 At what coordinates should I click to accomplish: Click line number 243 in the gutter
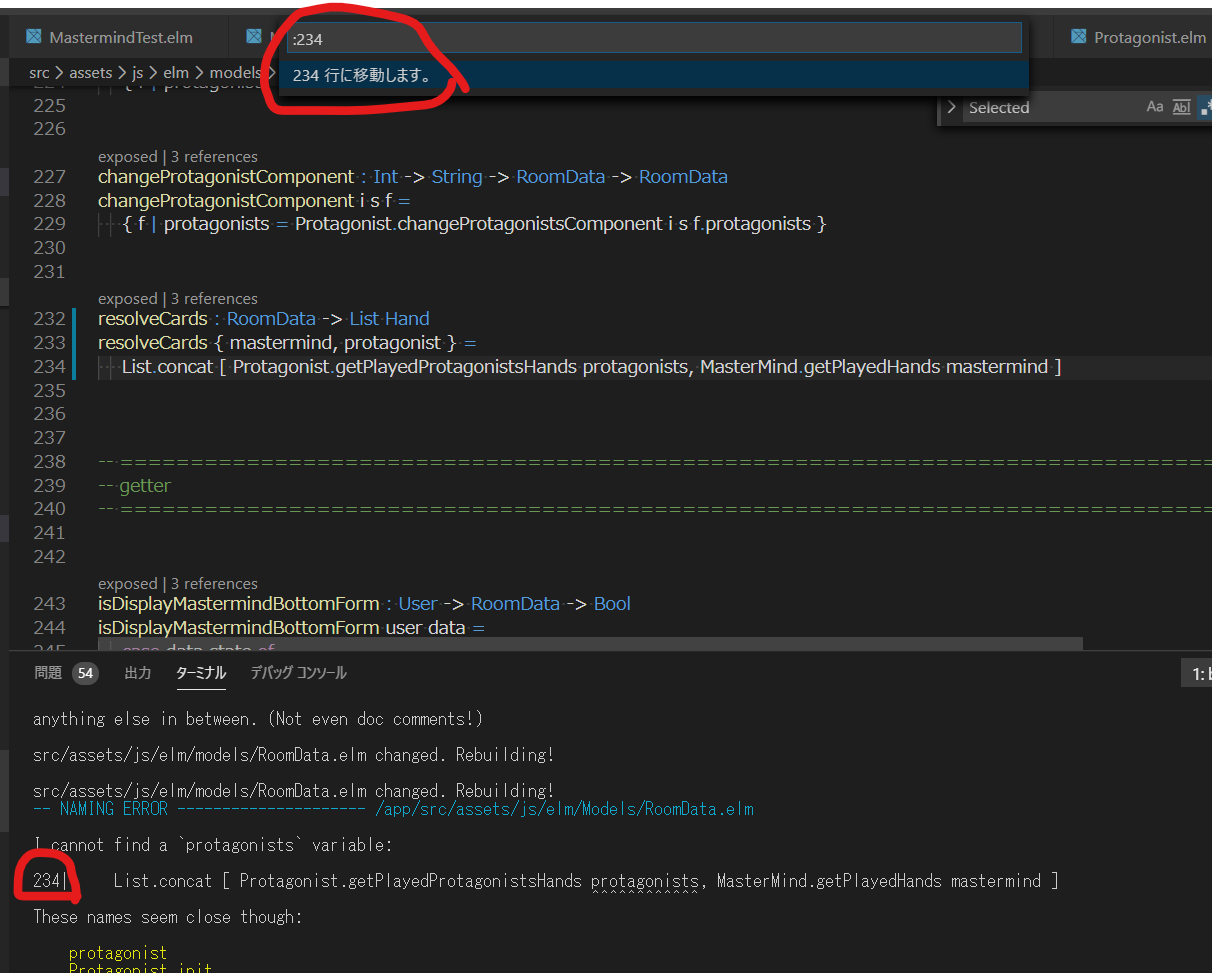click(x=49, y=604)
